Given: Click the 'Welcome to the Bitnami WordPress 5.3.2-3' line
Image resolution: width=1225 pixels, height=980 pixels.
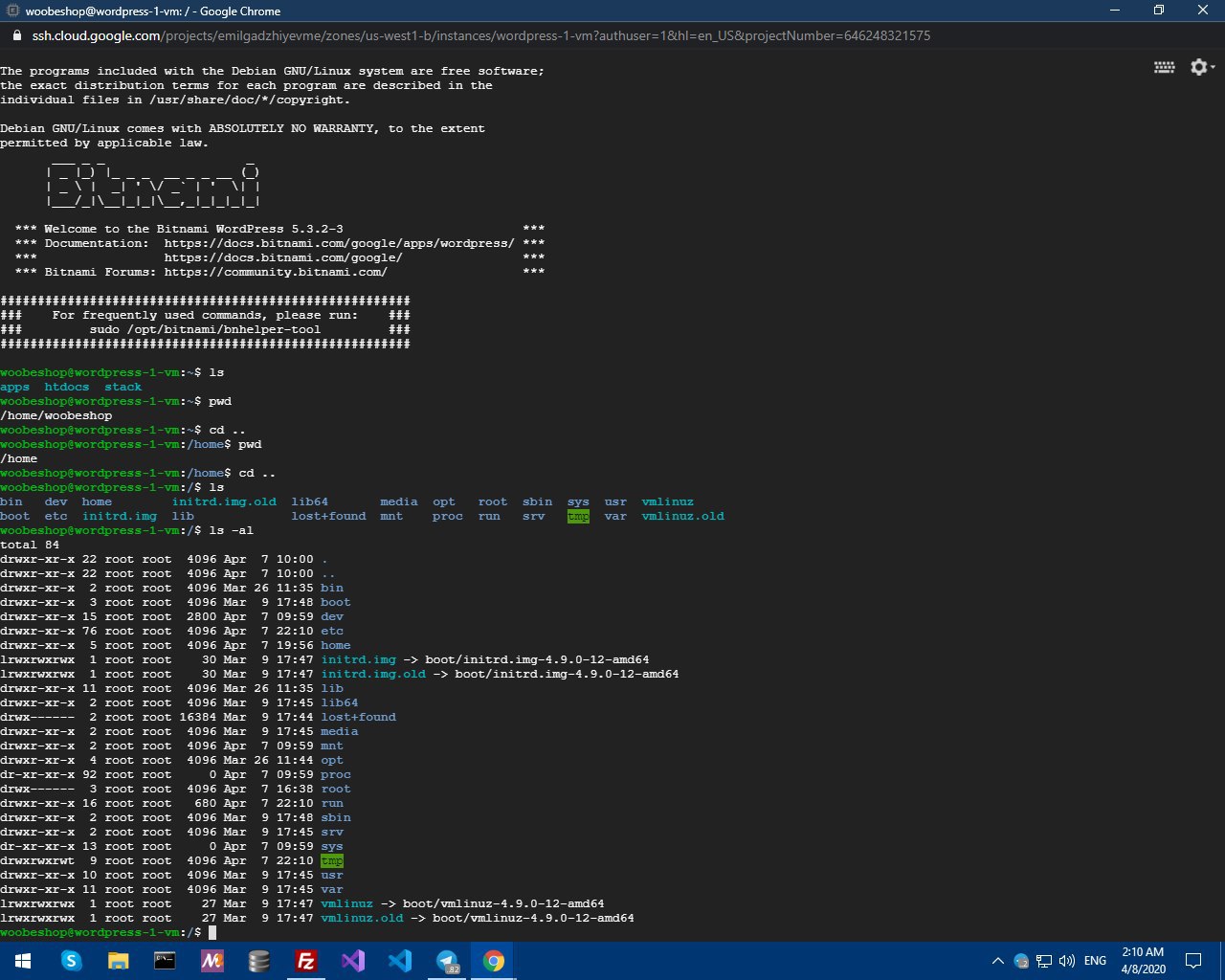Looking at the screenshot, I should [193, 229].
